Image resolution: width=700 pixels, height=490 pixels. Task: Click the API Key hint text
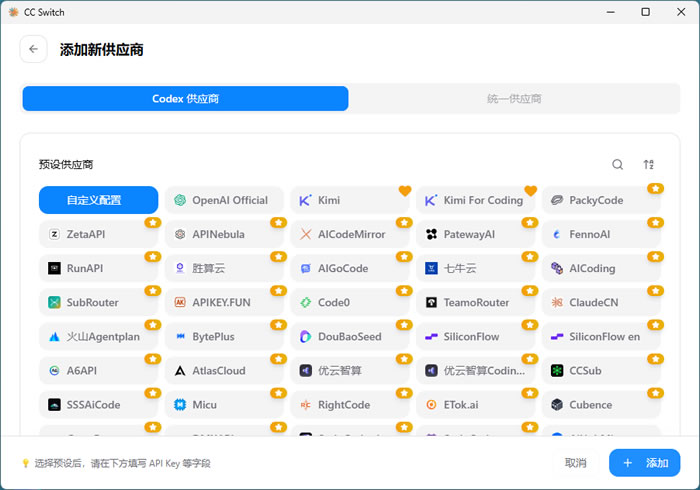click(122, 463)
